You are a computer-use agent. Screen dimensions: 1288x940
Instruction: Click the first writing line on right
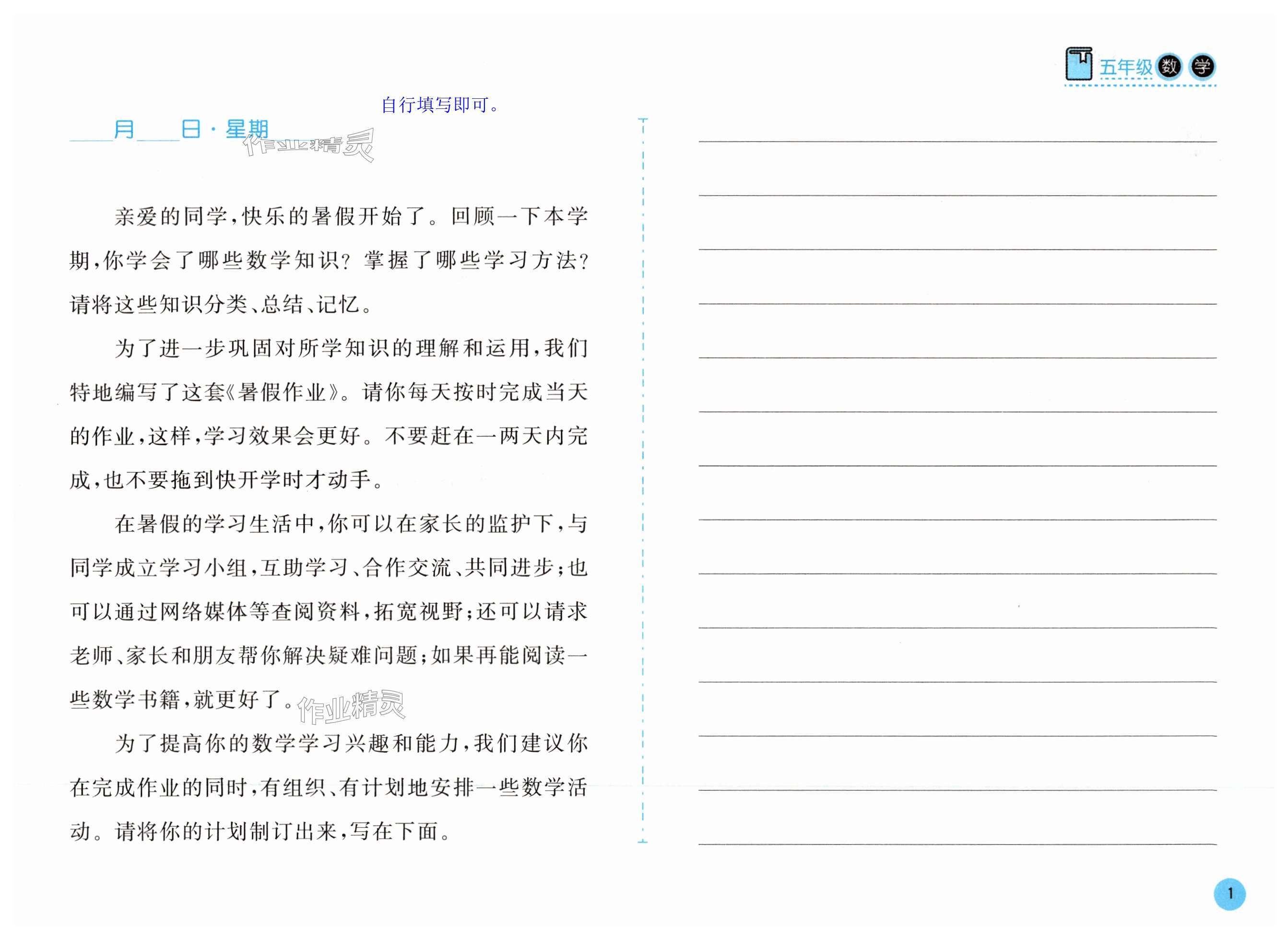point(957,141)
